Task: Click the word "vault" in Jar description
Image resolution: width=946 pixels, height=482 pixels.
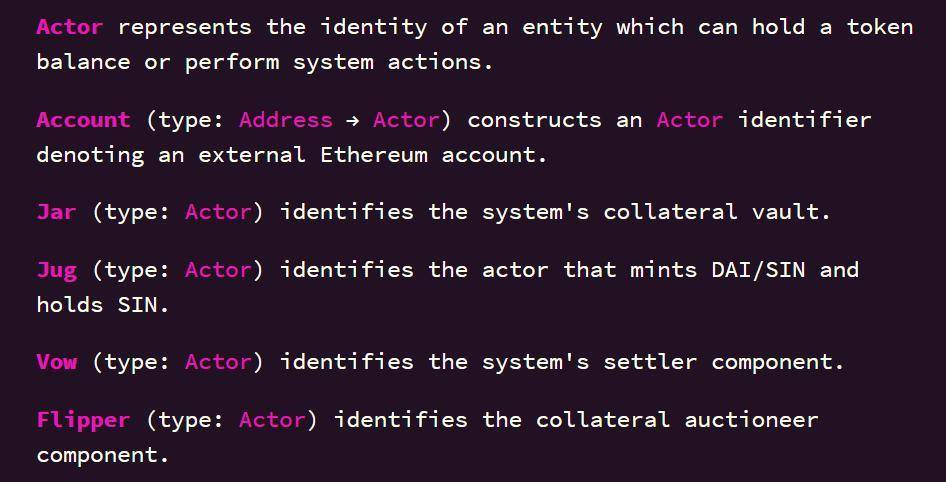Action: coord(790,212)
